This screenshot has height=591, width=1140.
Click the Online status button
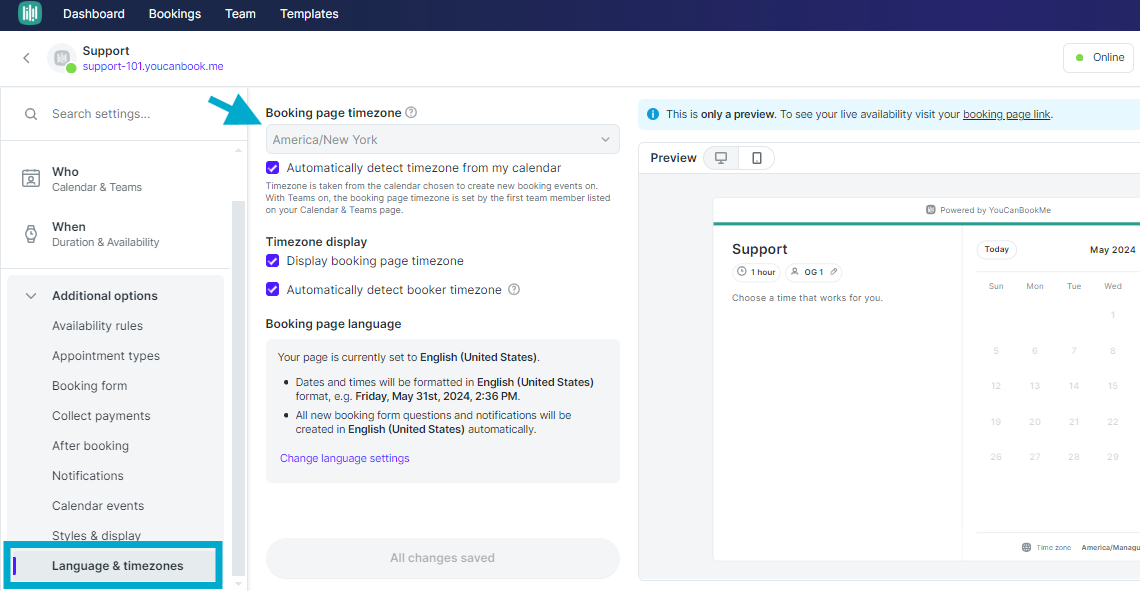[x=1098, y=57]
